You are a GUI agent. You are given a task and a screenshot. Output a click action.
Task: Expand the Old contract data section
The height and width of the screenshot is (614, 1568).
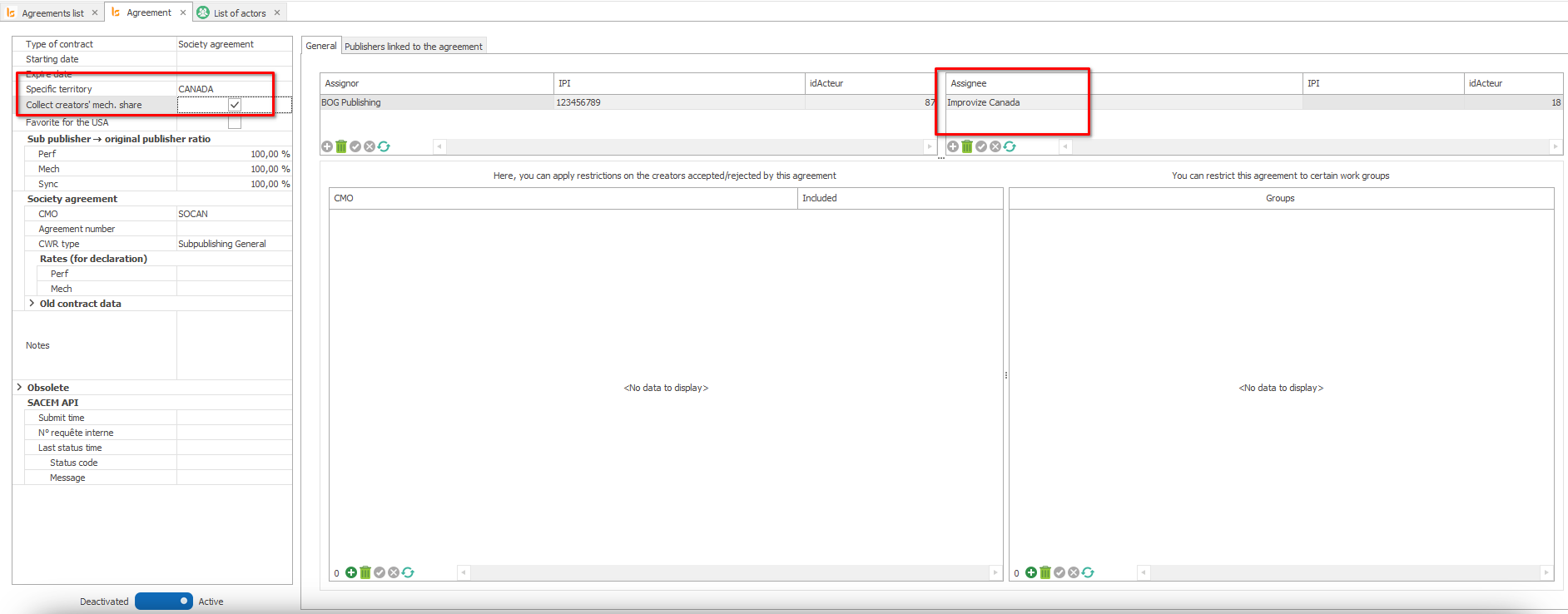pyautogui.click(x=32, y=304)
